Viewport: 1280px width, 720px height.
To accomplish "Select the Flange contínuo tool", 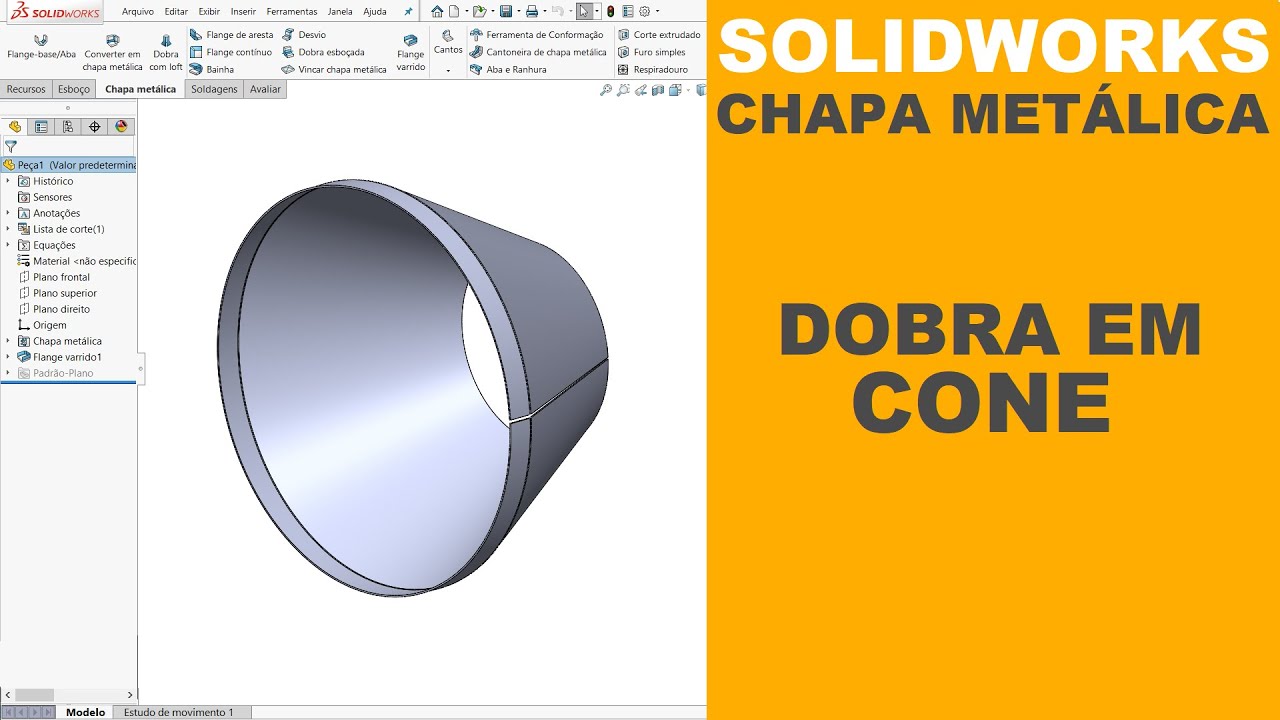I will [x=231, y=52].
